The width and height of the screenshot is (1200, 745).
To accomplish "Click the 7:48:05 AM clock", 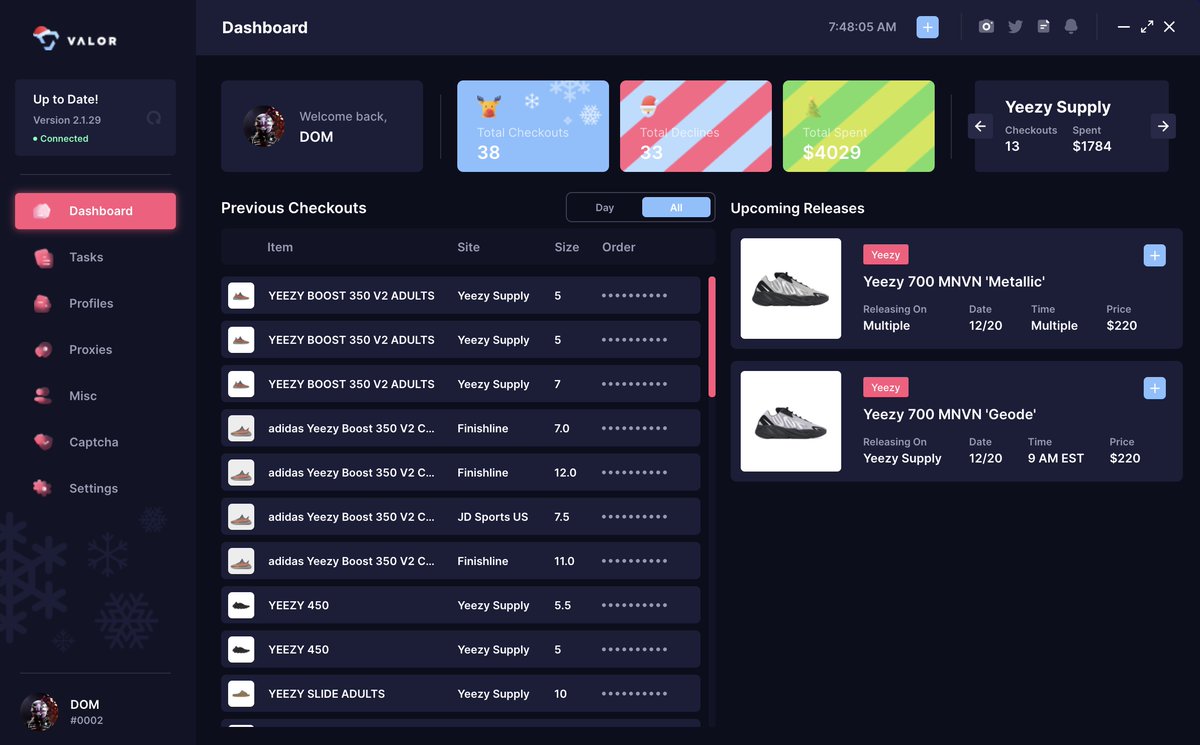I will (x=862, y=27).
